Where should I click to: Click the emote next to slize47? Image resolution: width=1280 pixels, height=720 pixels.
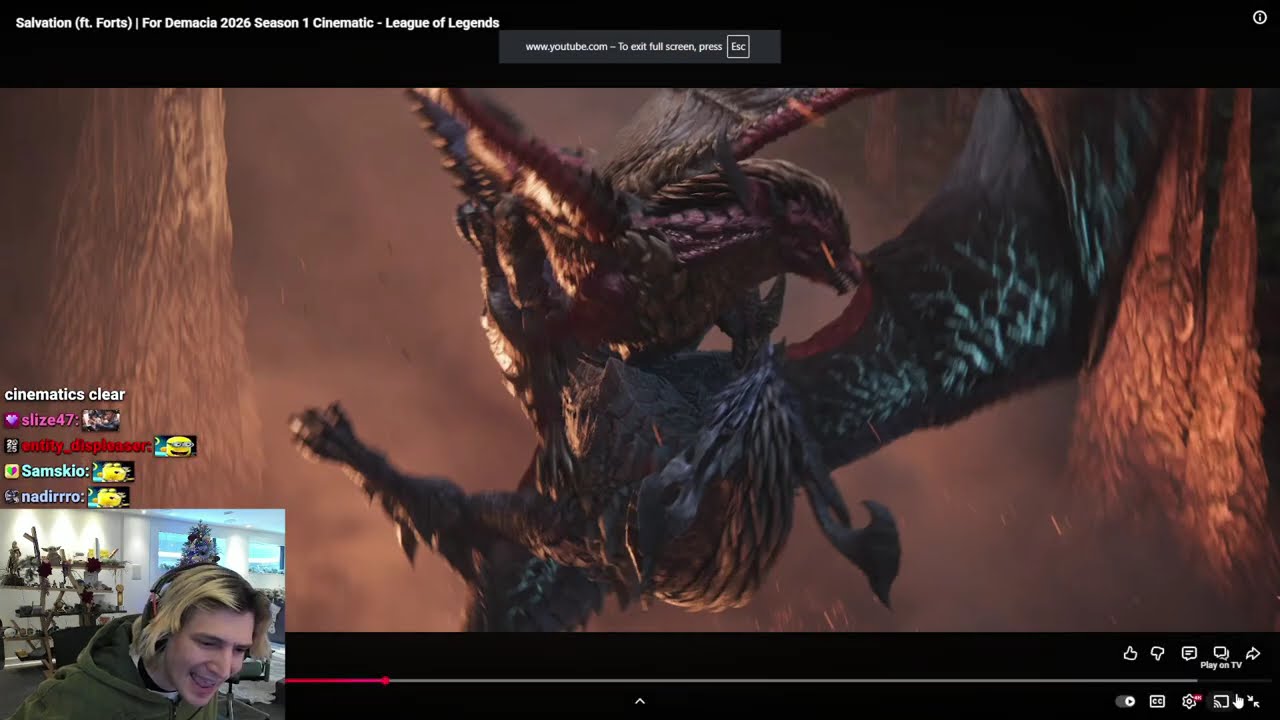(x=101, y=420)
